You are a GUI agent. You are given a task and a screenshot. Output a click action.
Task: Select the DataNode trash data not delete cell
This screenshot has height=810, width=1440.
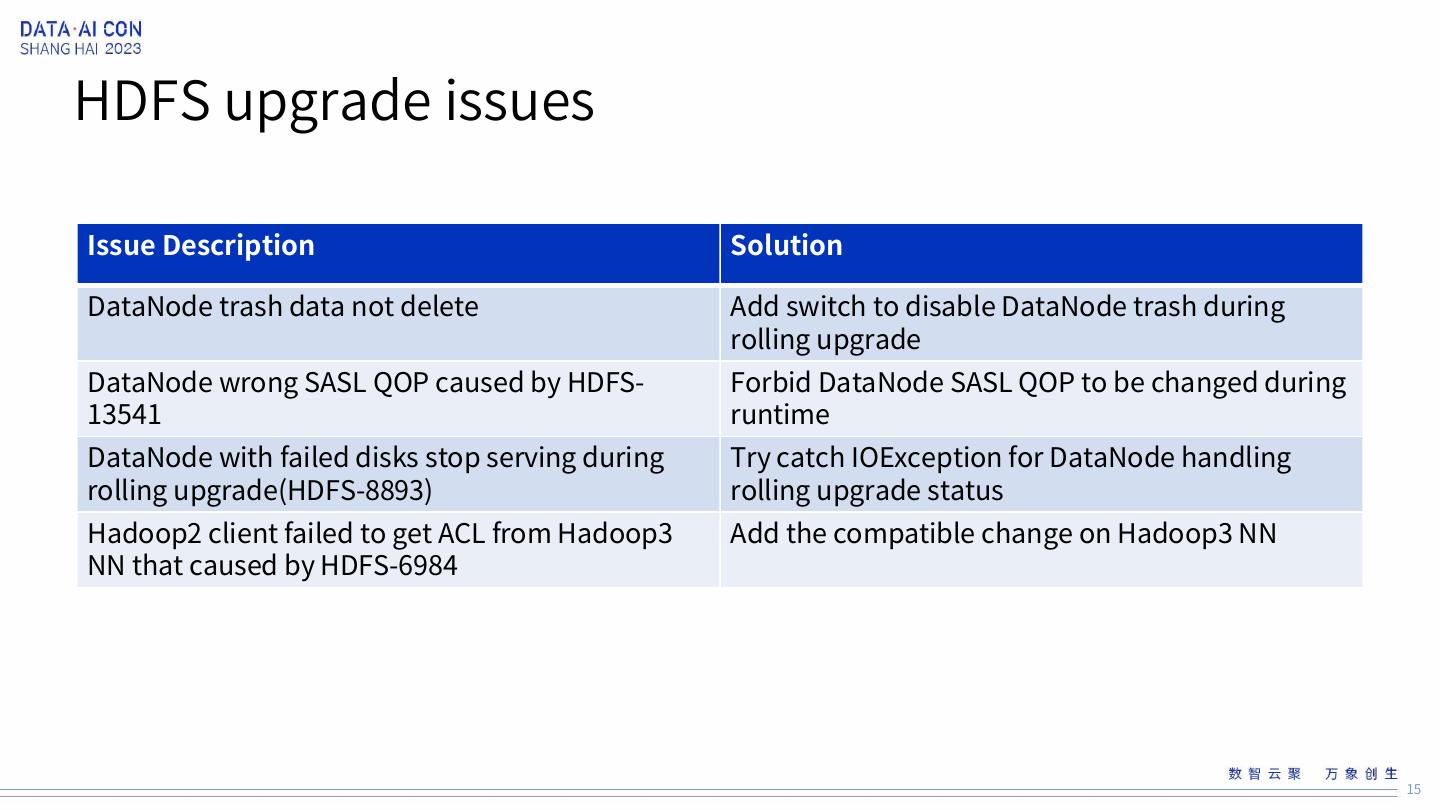[x=283, y=306]
